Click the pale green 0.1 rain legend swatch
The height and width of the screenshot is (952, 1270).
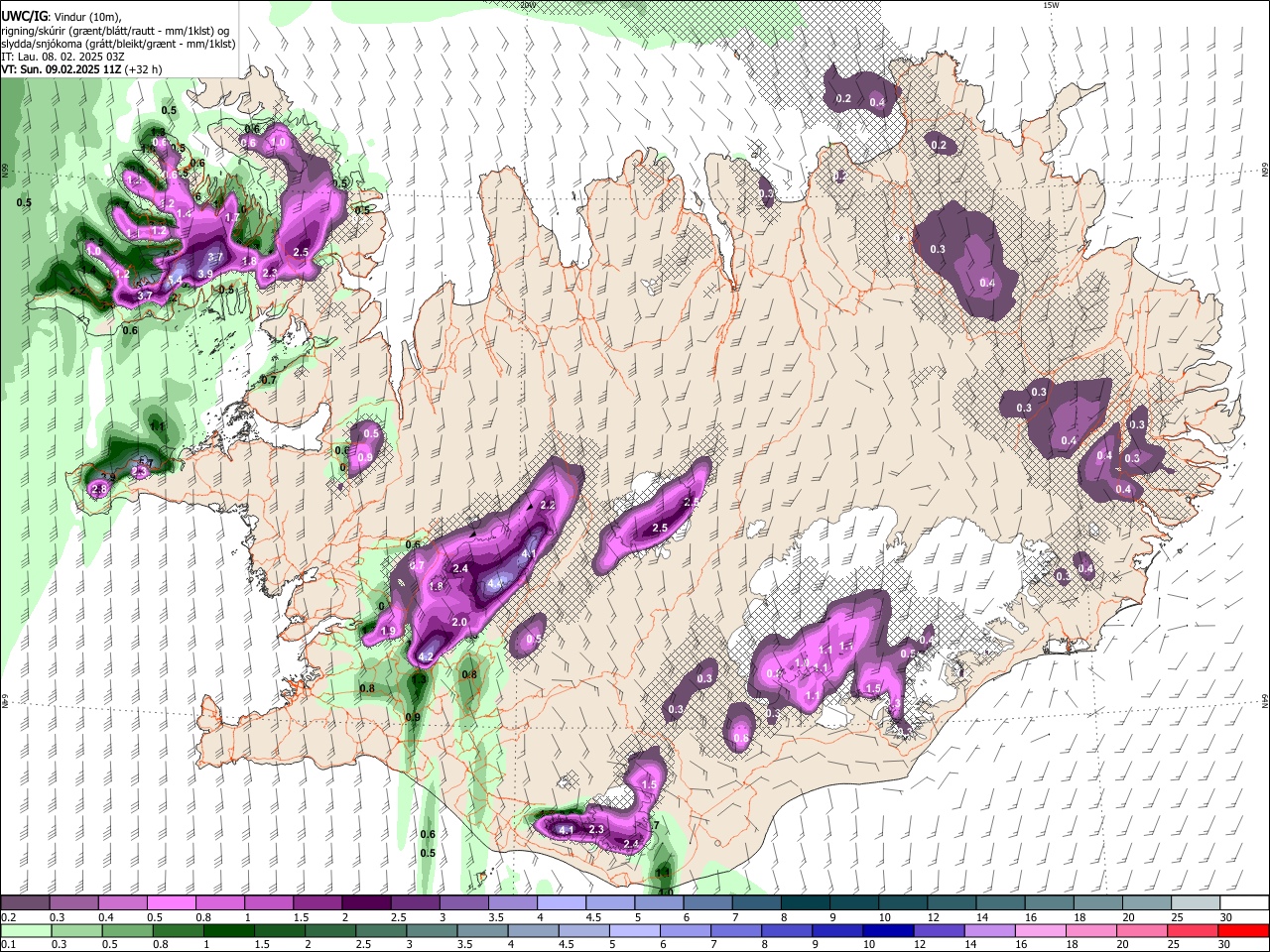[25, 930]
